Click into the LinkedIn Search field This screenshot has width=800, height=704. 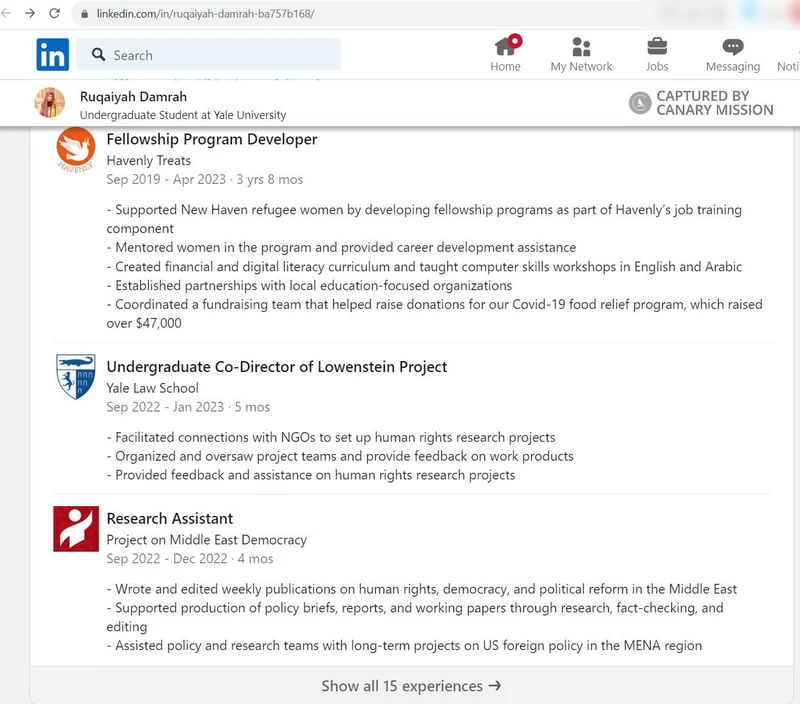tap(209, 55)
